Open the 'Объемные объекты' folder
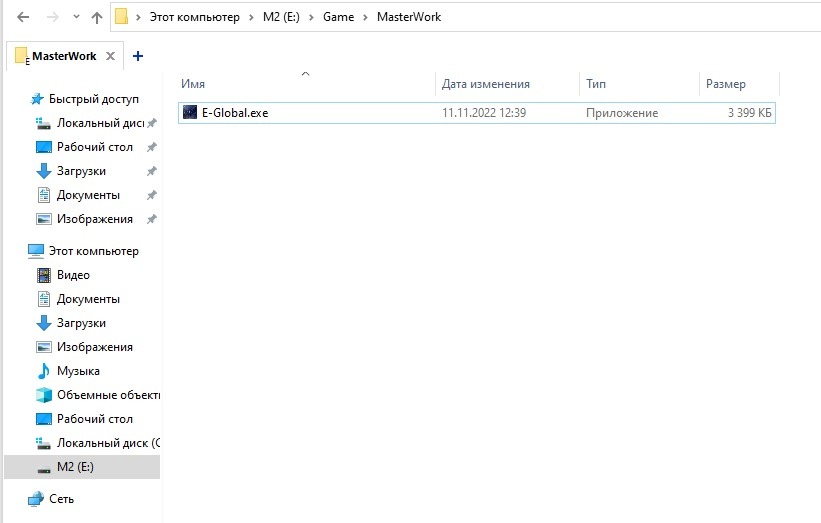 [108, 395]
